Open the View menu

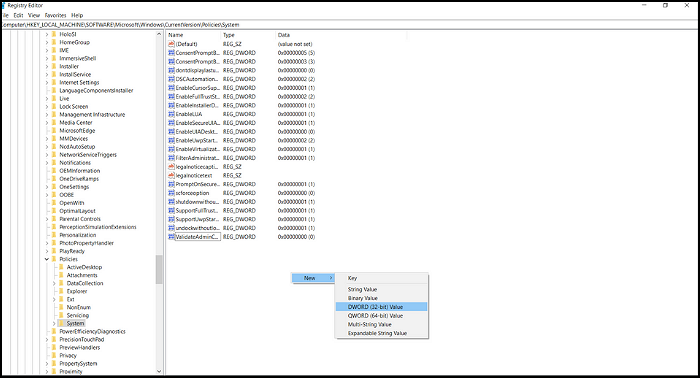coord(34,15)
